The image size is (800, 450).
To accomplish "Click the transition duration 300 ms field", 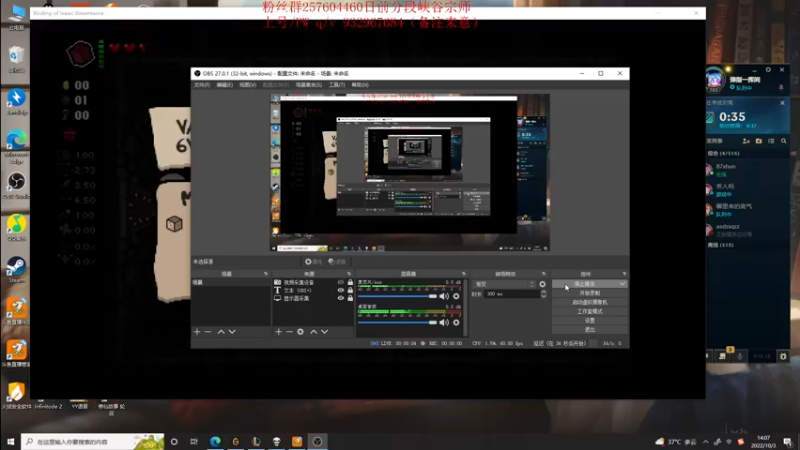I will (x=512, y=294).
